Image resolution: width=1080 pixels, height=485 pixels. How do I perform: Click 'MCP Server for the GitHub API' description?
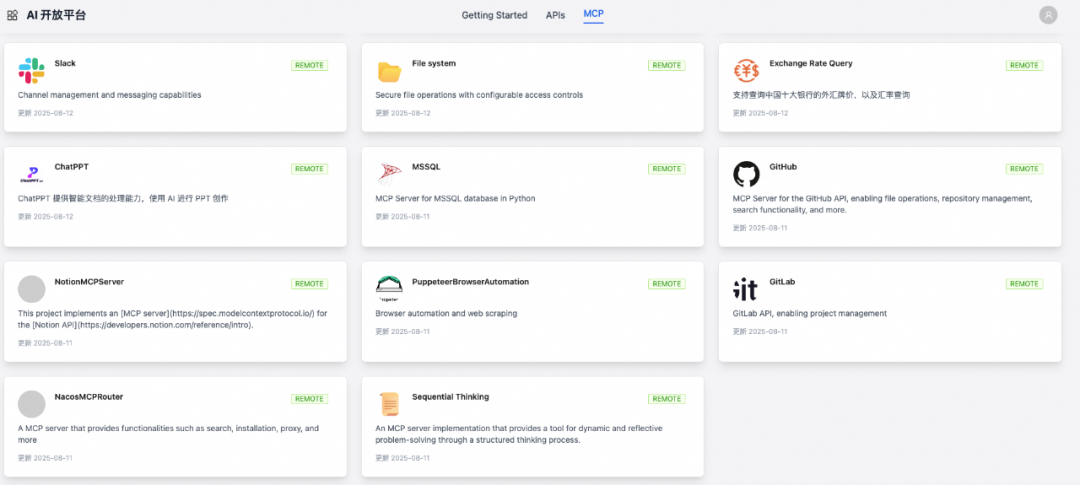883,204
